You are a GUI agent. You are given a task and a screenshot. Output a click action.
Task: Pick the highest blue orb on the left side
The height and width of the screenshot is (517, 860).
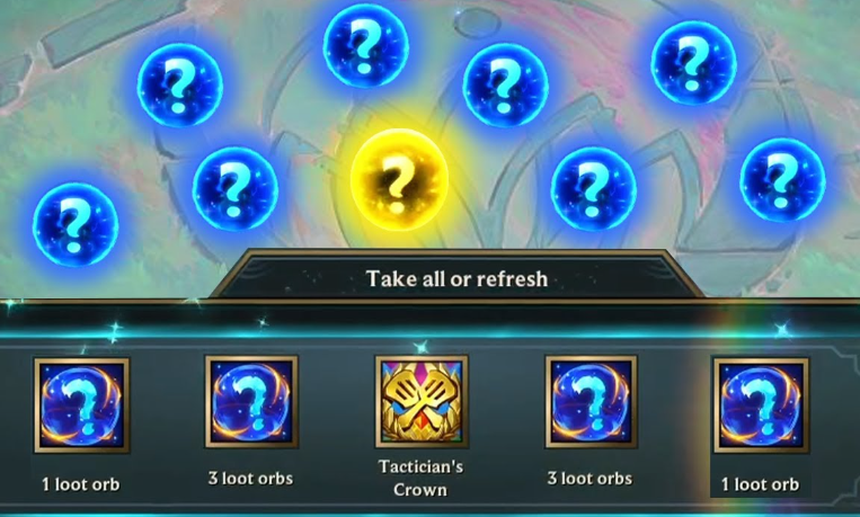(x=180, y=86)
